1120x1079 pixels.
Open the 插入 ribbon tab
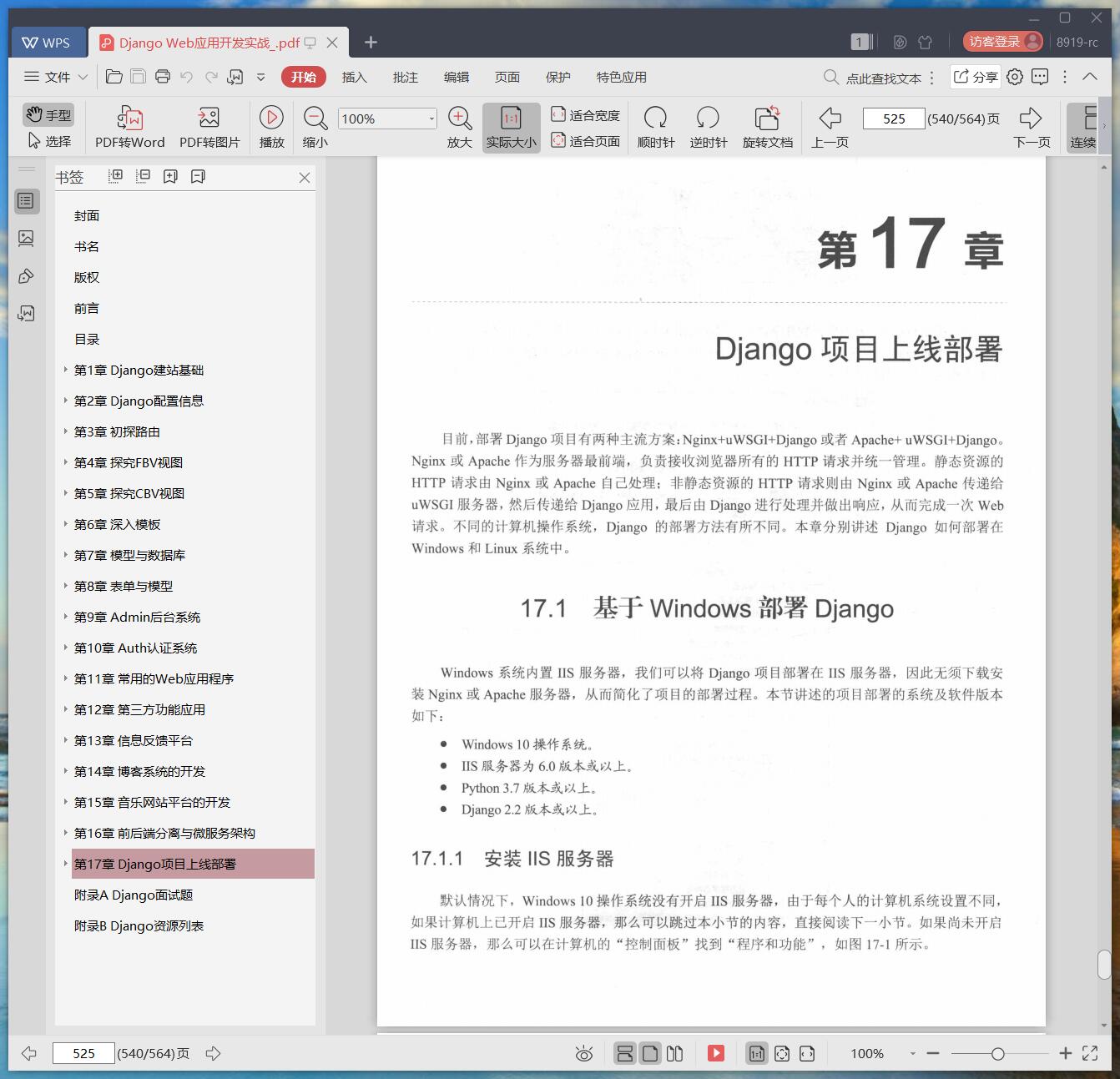(x=354, y=77)
